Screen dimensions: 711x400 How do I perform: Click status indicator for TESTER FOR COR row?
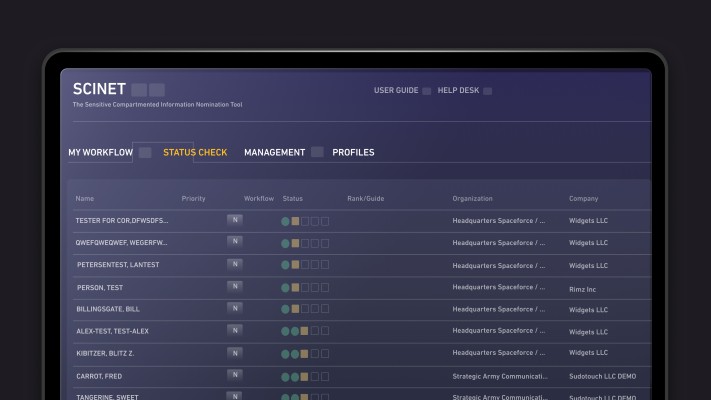pyautogui.click(x=305, y=221)
